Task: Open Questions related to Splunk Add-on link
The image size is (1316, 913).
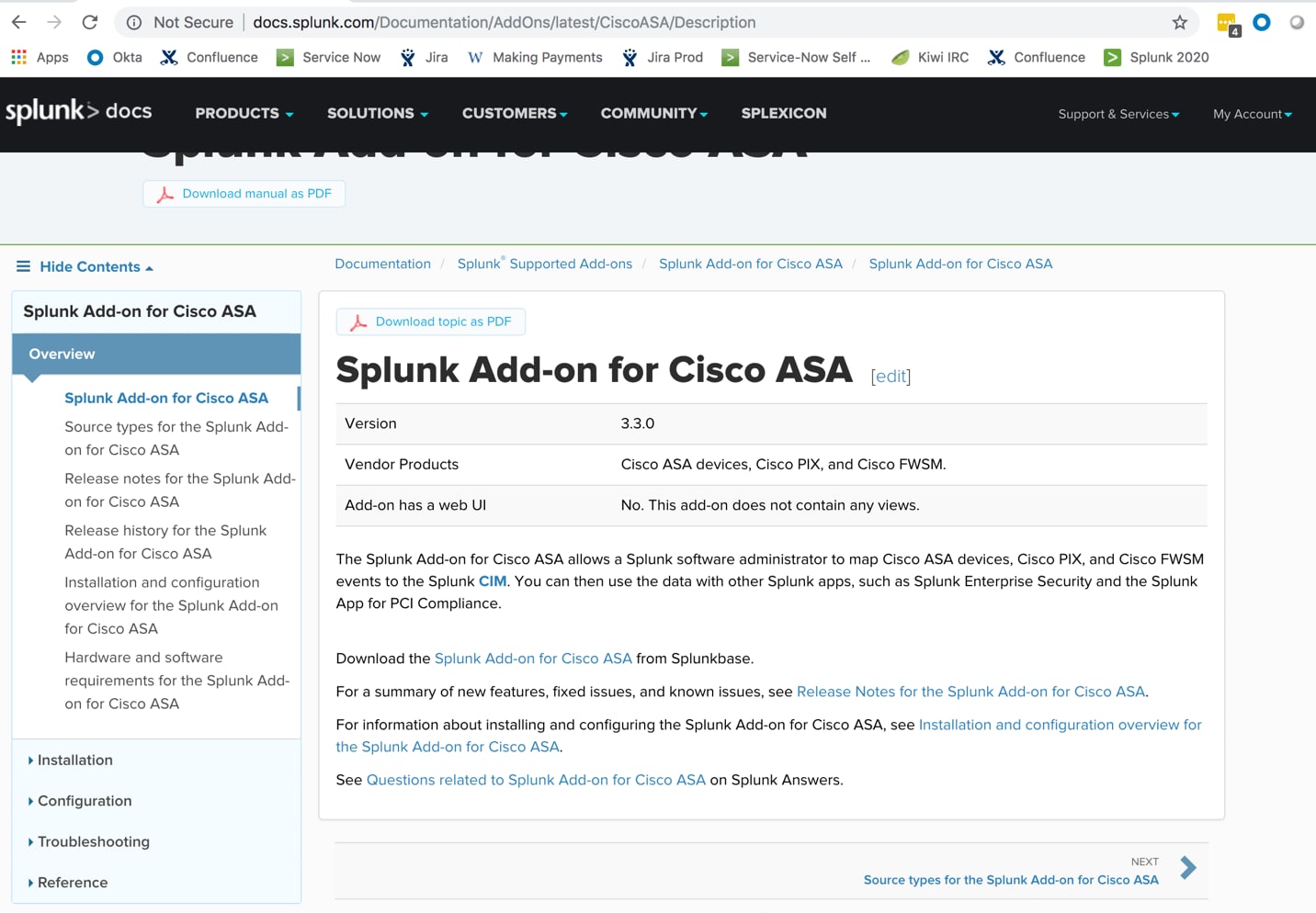Action: pyautogui.click(x=536, y=780)
